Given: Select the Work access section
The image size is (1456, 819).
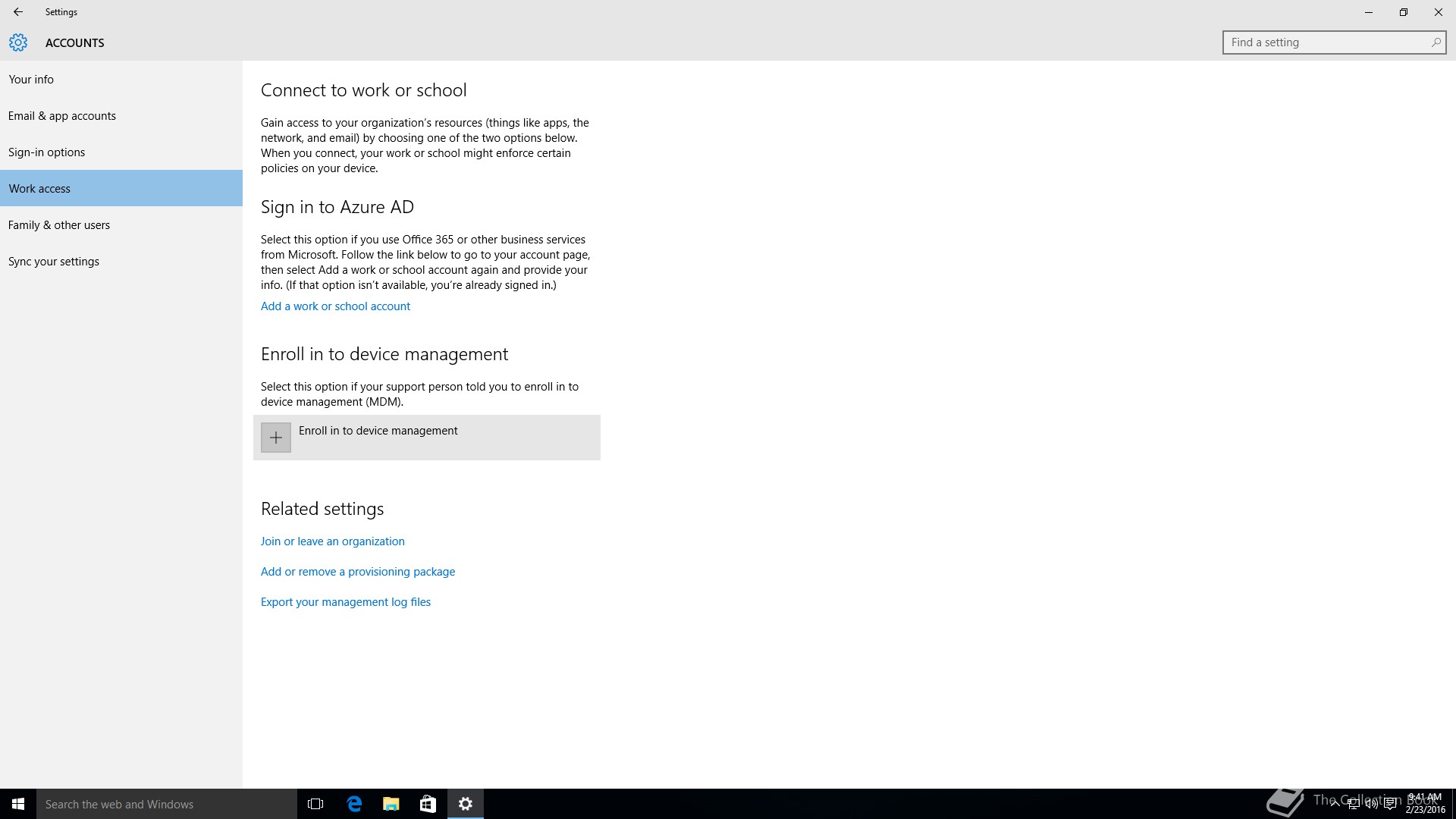Looking at the screenshot, I should (121, 188).
